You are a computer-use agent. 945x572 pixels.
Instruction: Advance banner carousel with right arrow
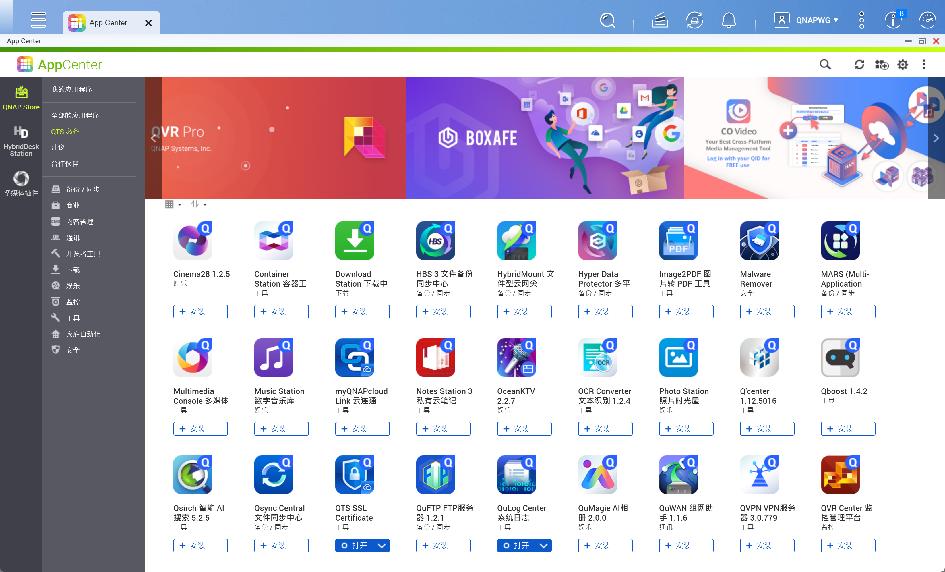[x=936, y=138]
